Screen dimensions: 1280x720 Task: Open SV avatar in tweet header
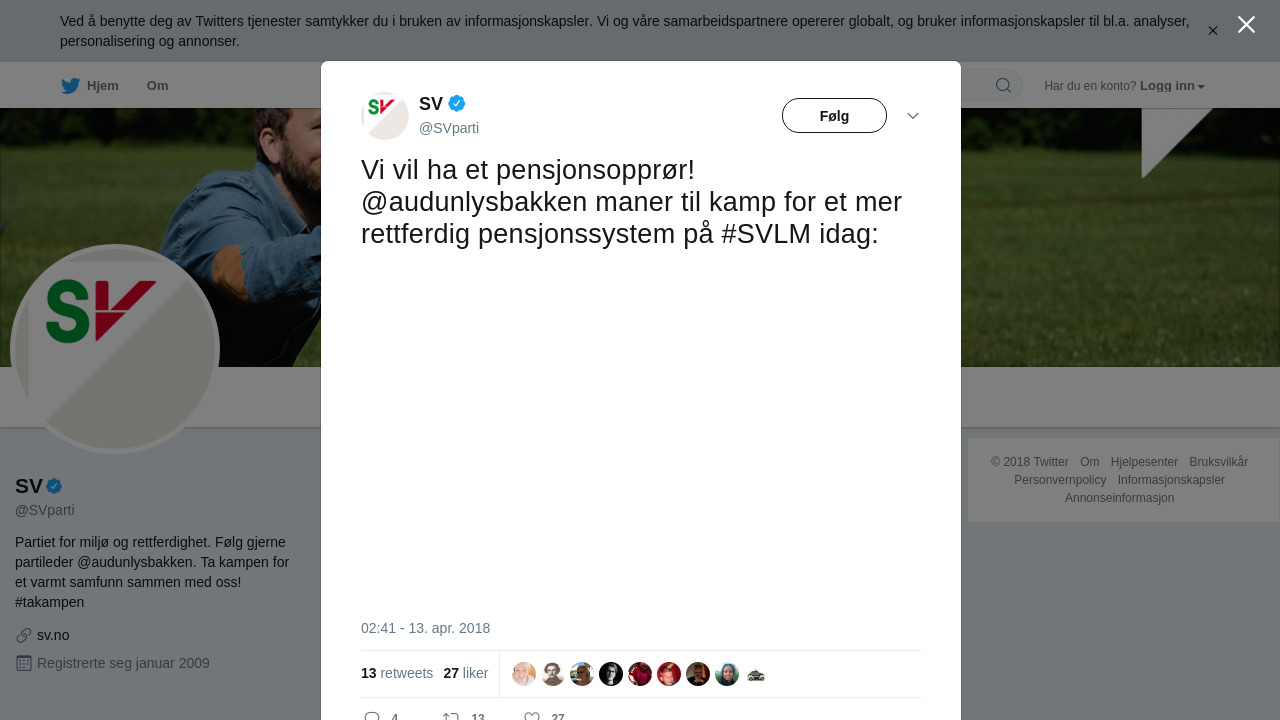click(385, 116)
